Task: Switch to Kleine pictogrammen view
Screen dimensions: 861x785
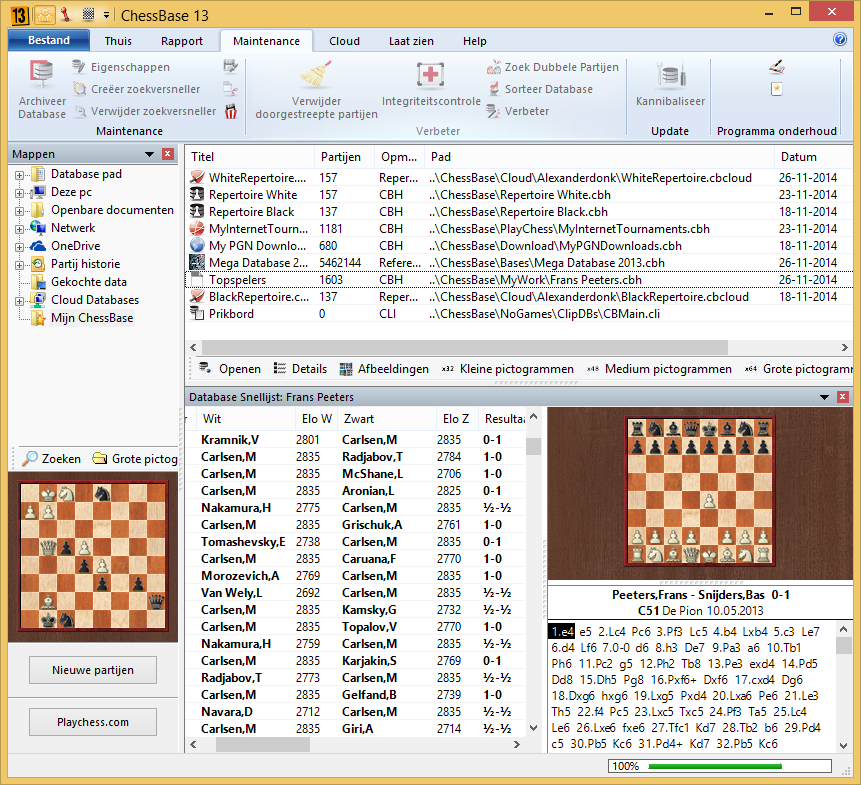Action: click(507, 369)
